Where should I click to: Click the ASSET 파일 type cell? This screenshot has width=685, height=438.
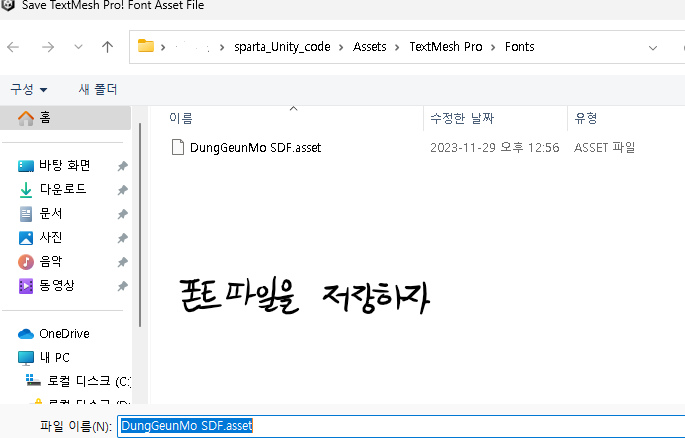coord(605,148)
